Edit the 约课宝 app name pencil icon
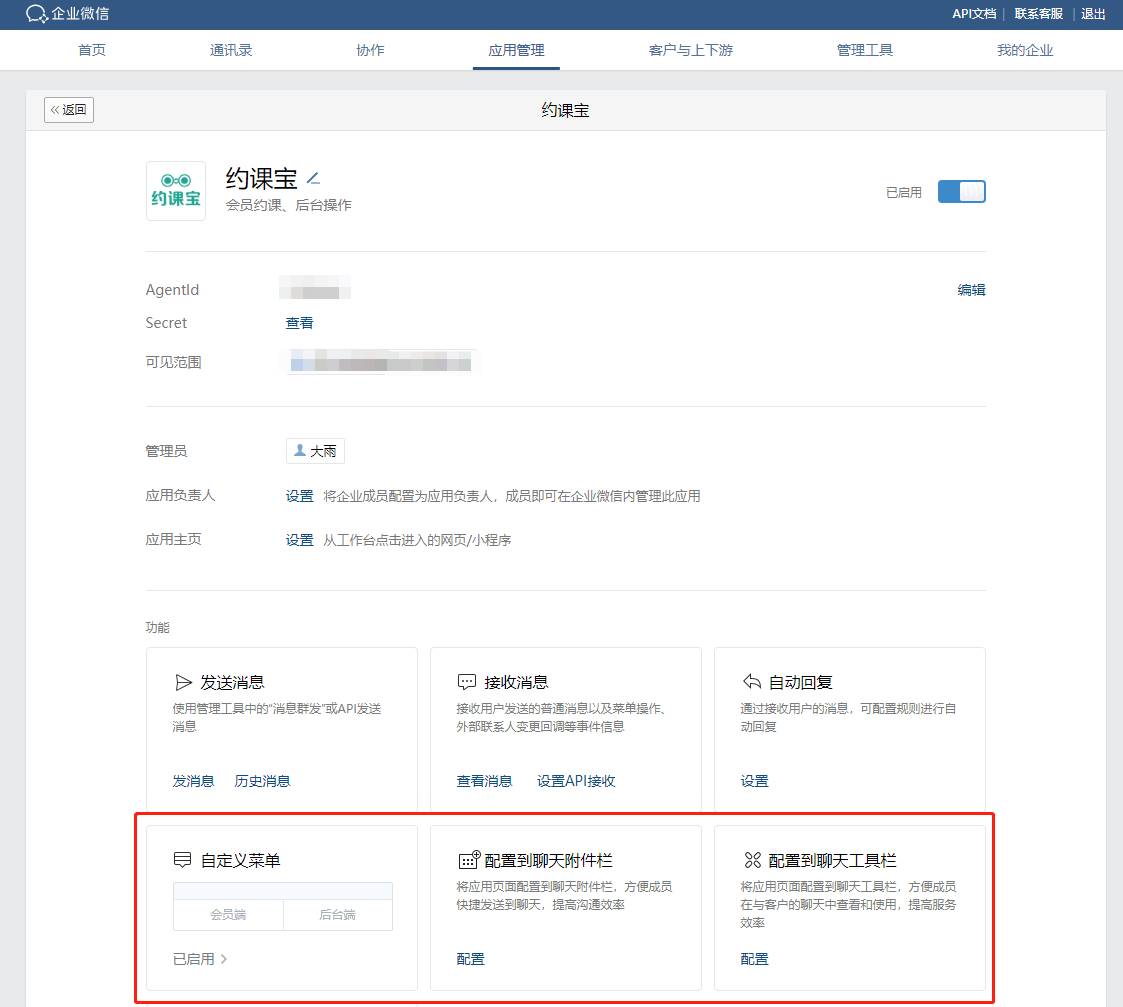The height and width of the screenshot is (1007, 1123). pos(313,178)
